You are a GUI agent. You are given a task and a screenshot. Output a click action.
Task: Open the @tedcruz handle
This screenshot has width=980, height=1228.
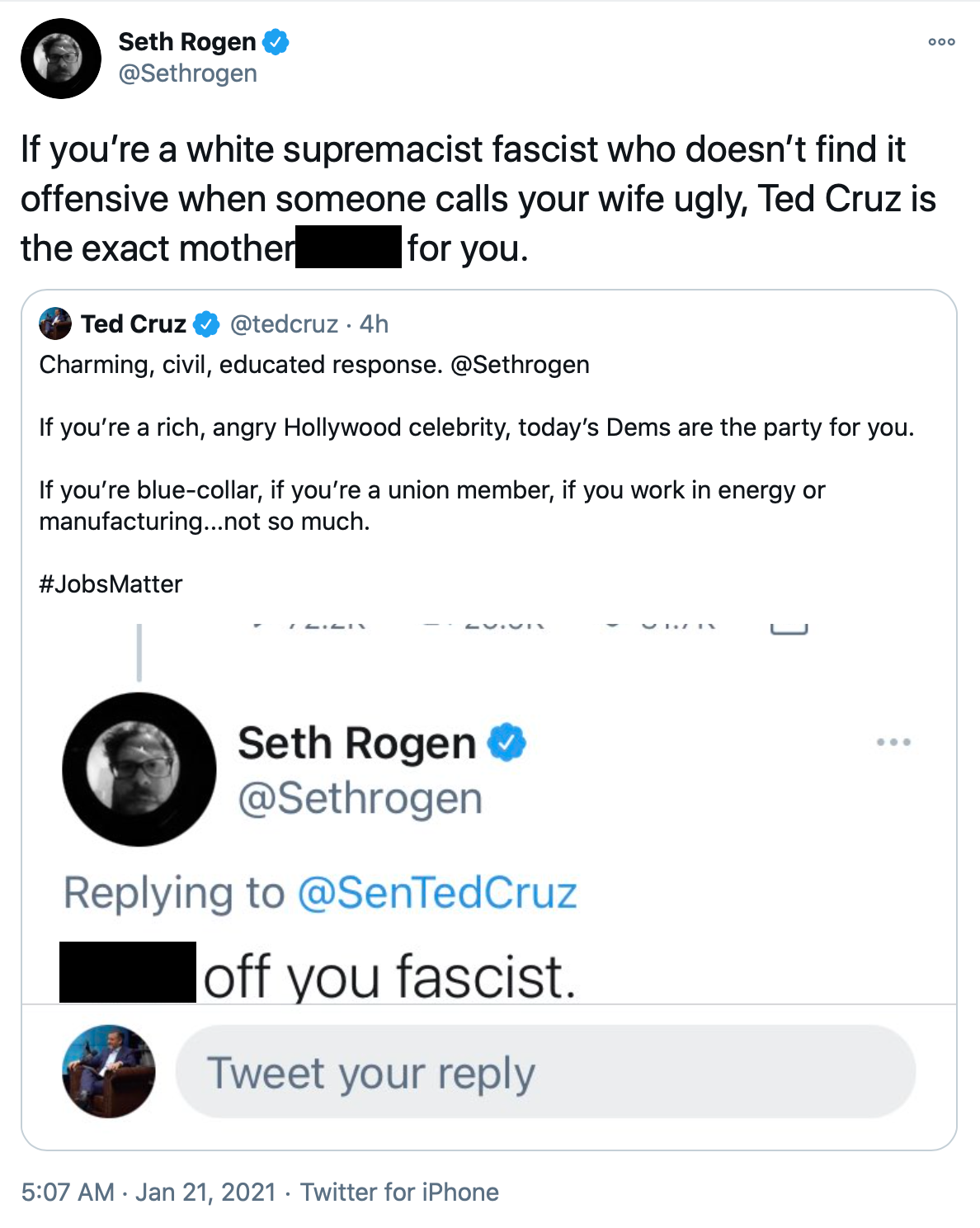pyautogui.click(x=284, y=324)
